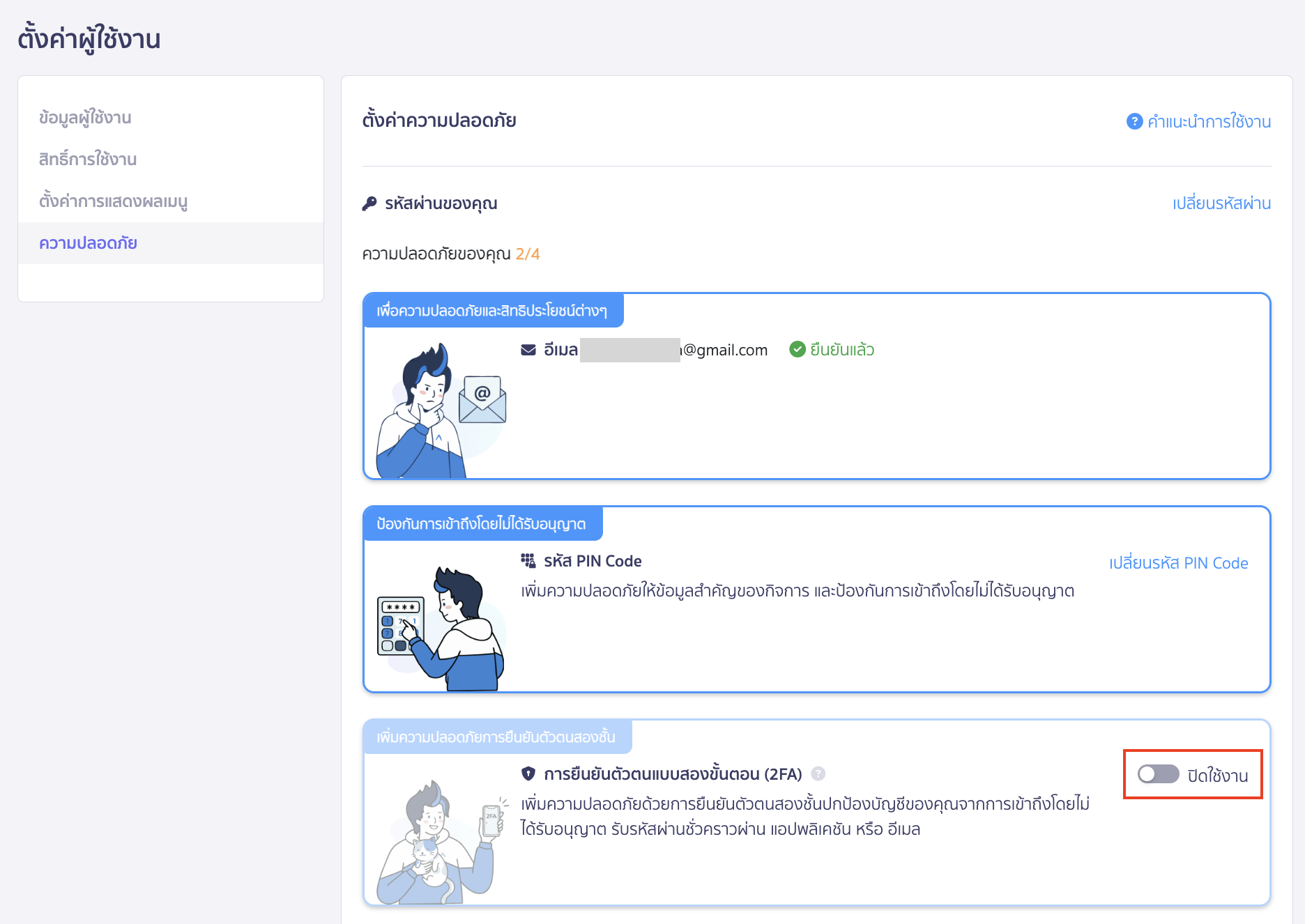Screen dimensions: 1305x924
Task: Toggle off ปิดใช้งาน switch in the 2FA card
Action: [x=1158, y=774]
